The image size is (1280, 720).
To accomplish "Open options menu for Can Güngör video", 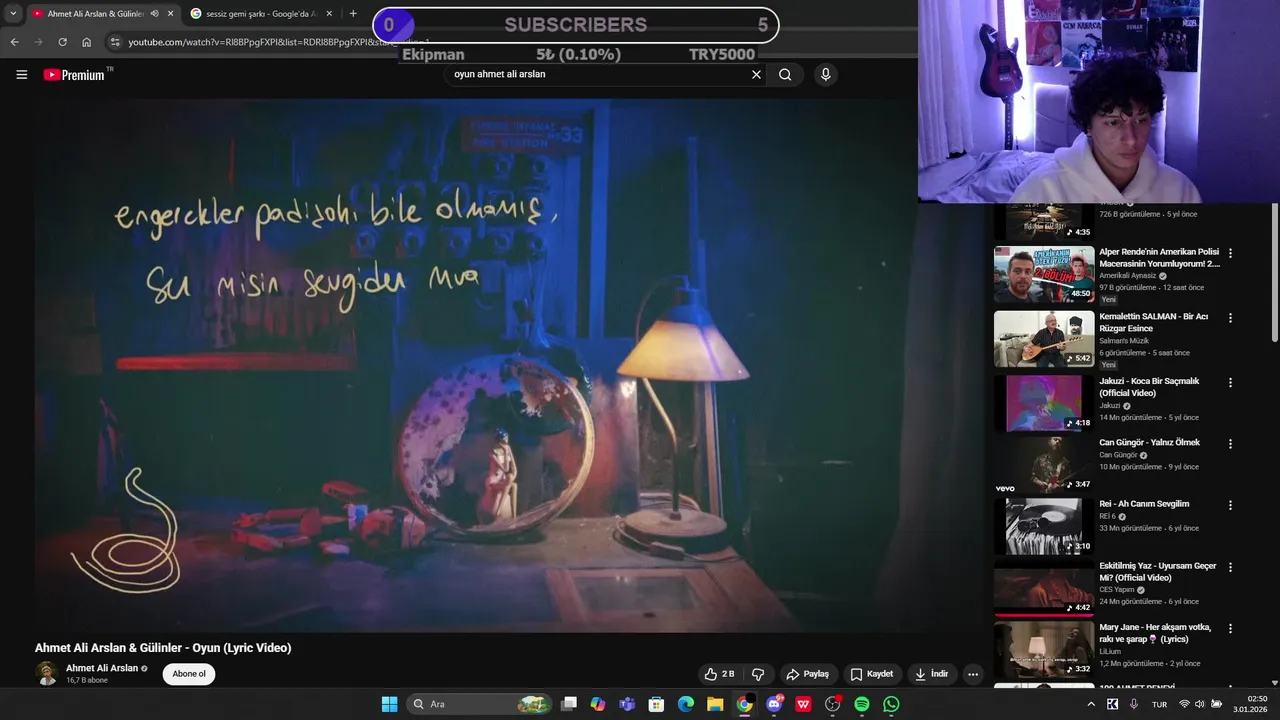I will (1230, 444).
